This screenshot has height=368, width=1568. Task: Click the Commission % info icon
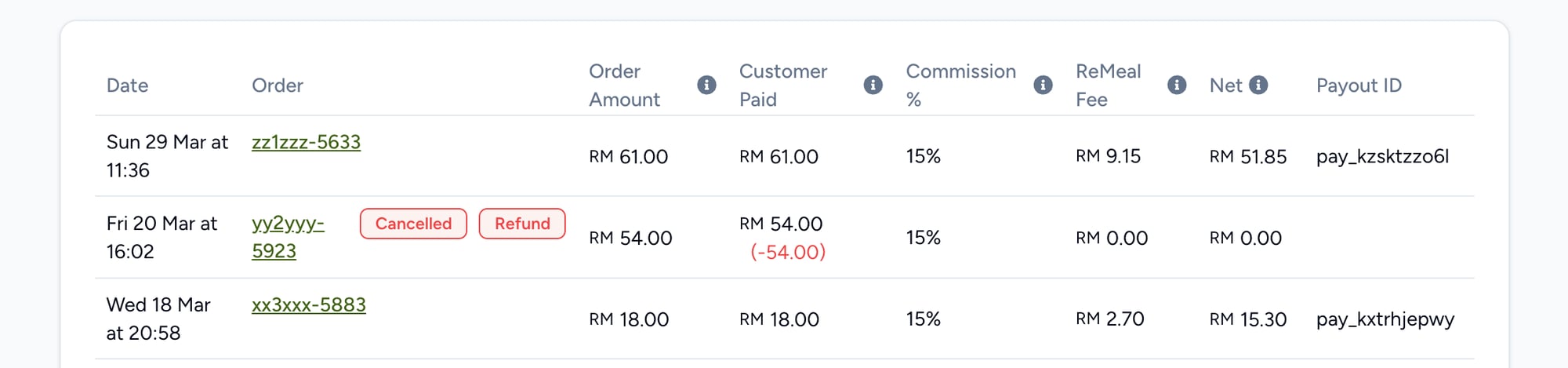tap(1043, 85)
